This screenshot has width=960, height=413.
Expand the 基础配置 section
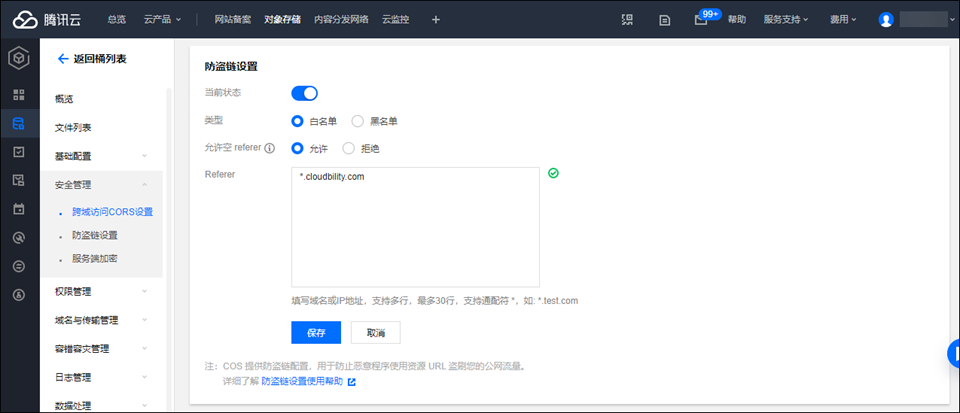point(100,156)
